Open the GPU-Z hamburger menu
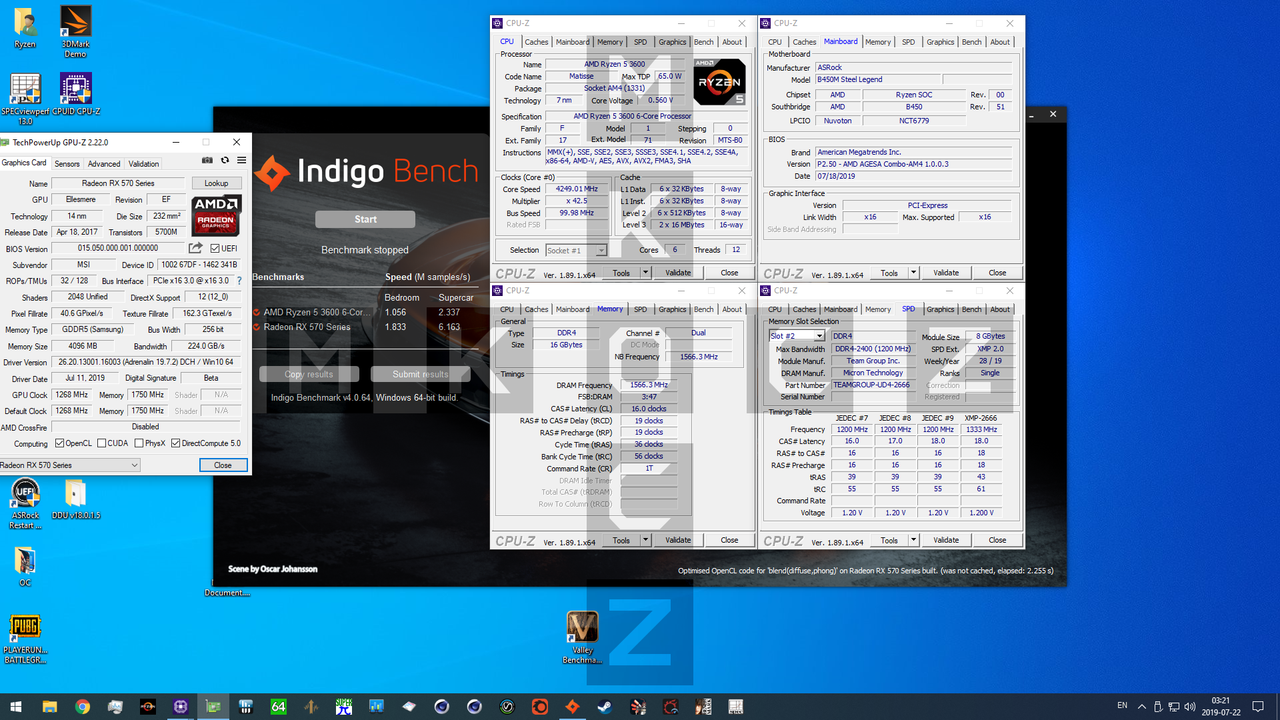 tap(240, 160)
